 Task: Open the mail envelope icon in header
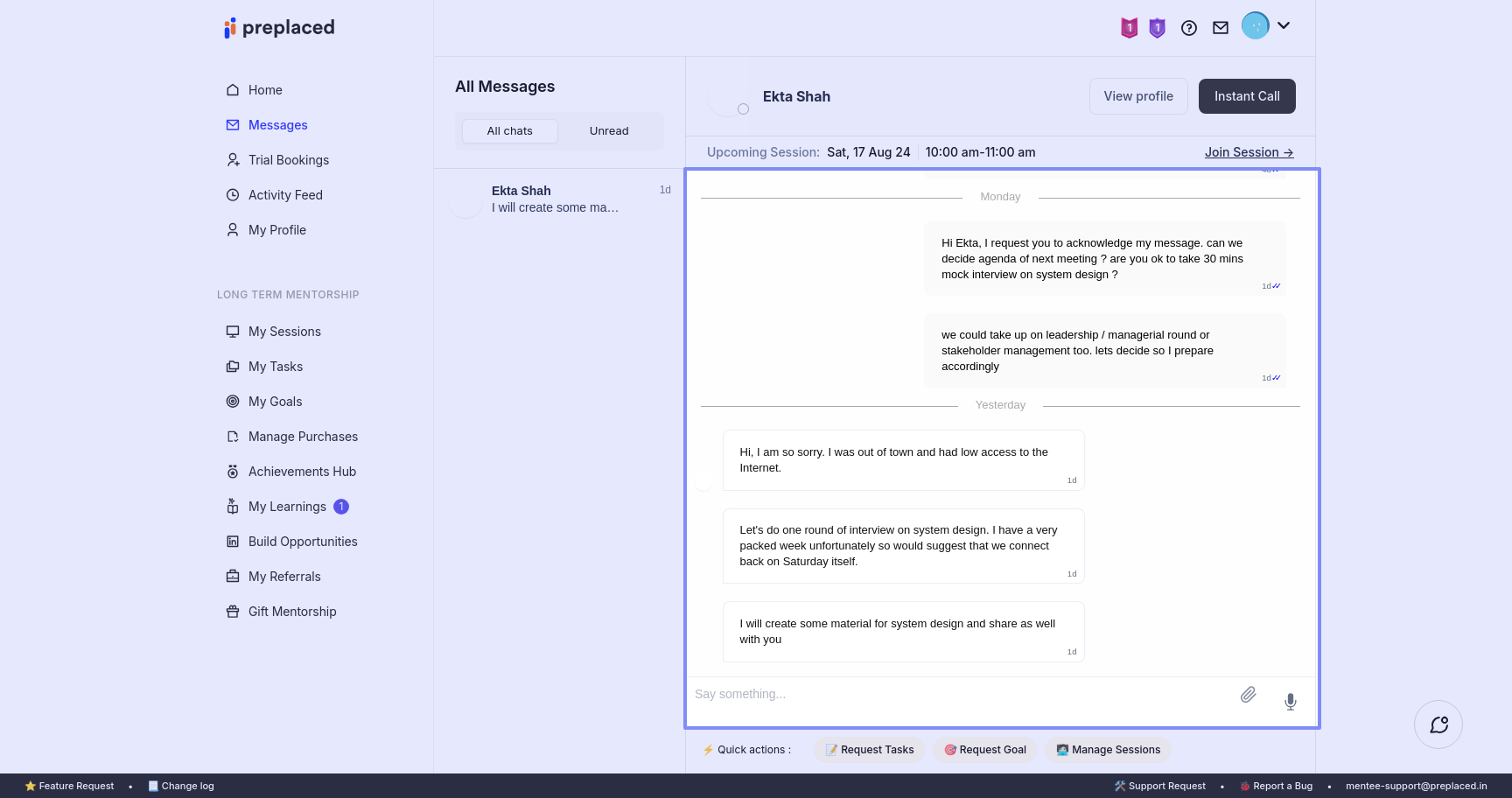1221,28
